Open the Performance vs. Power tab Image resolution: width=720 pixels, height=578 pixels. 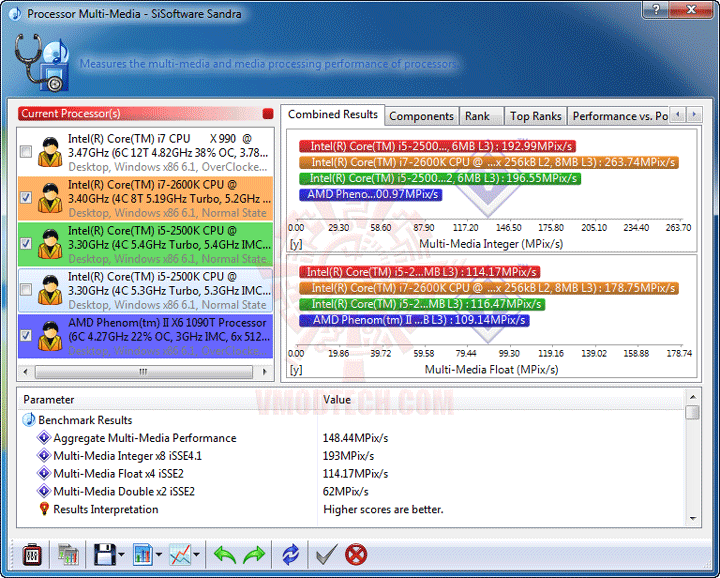point(620,116)
